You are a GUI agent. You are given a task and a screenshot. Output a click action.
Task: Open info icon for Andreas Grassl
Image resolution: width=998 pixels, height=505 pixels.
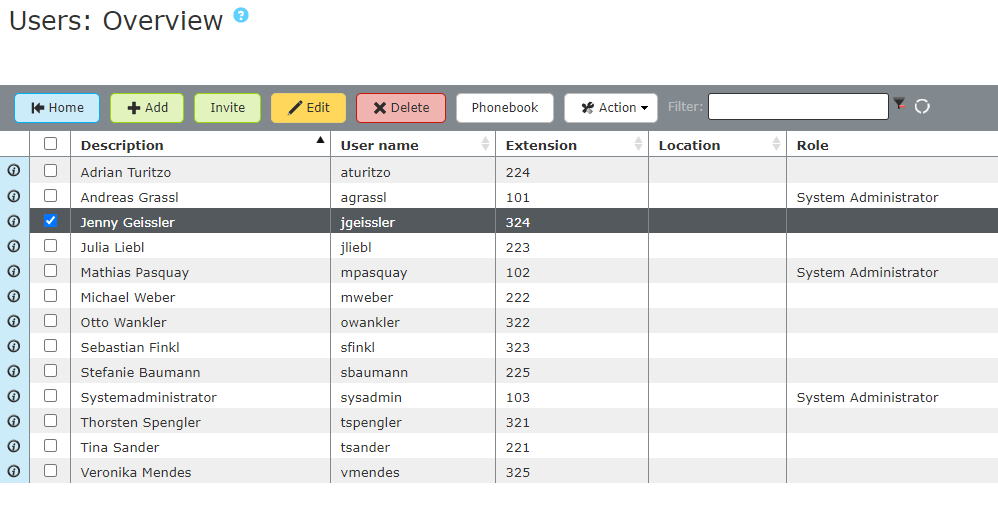(14, 196)
